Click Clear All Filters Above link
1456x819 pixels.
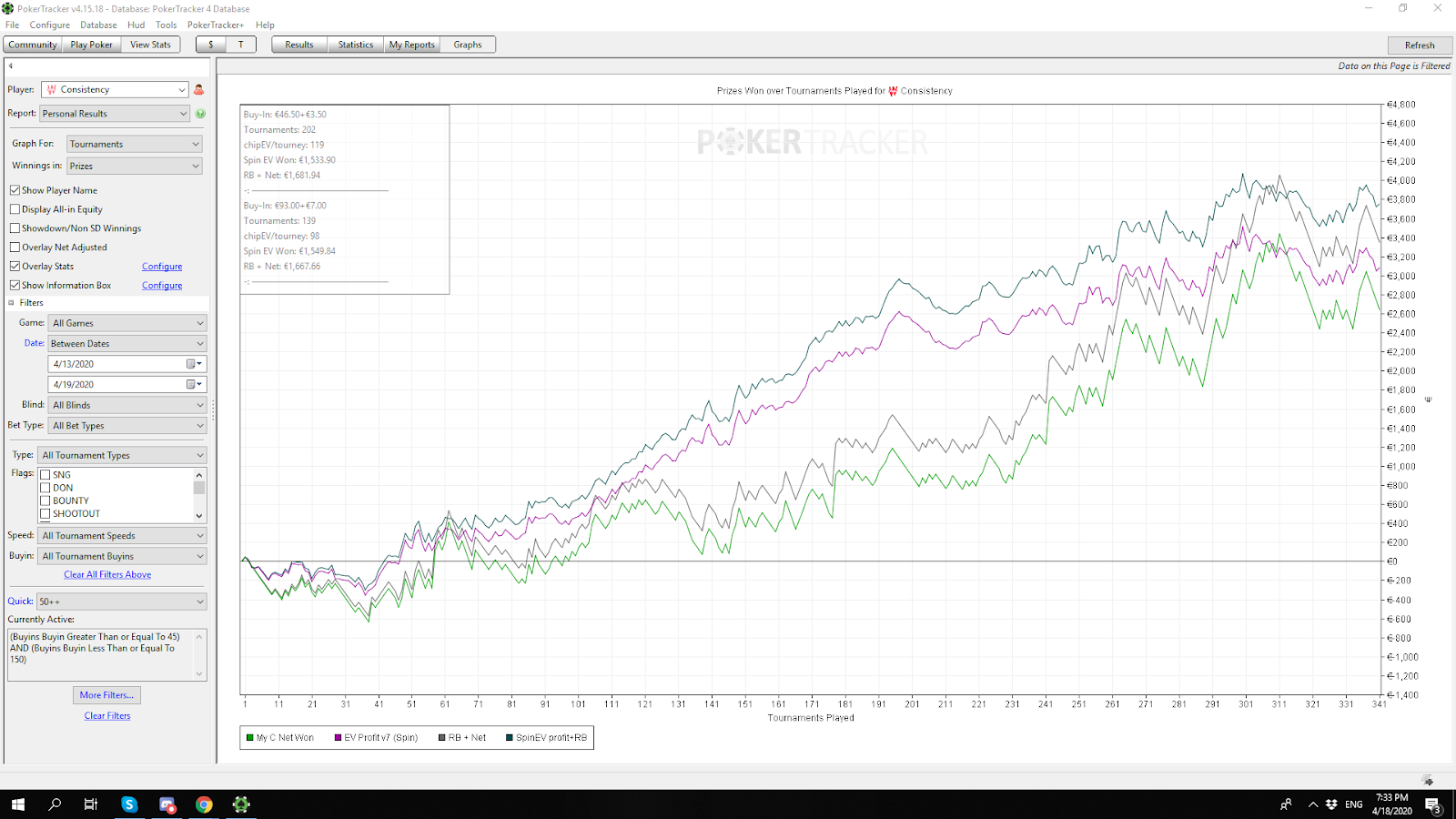click(107, 575)
